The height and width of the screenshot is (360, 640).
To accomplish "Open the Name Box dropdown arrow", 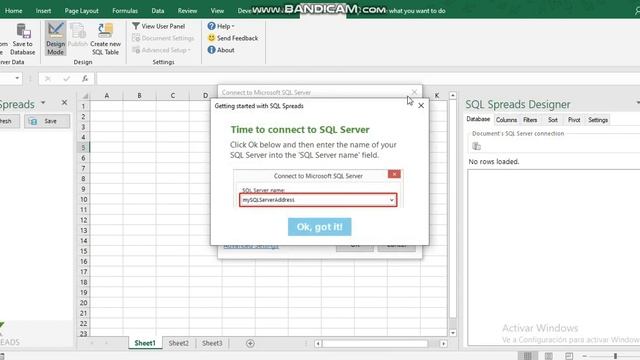I will pyautogui.click(x=17, y=78).
